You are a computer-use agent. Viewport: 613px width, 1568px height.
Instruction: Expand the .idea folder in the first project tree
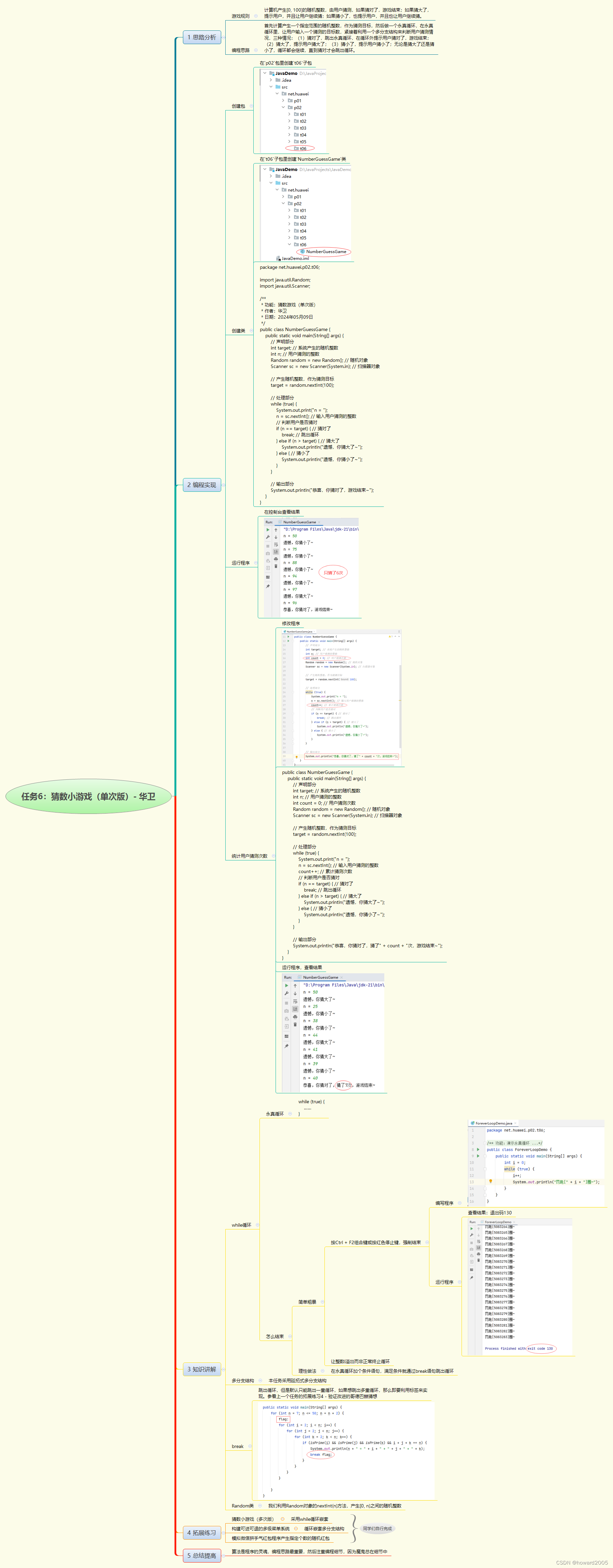[271, 80]
